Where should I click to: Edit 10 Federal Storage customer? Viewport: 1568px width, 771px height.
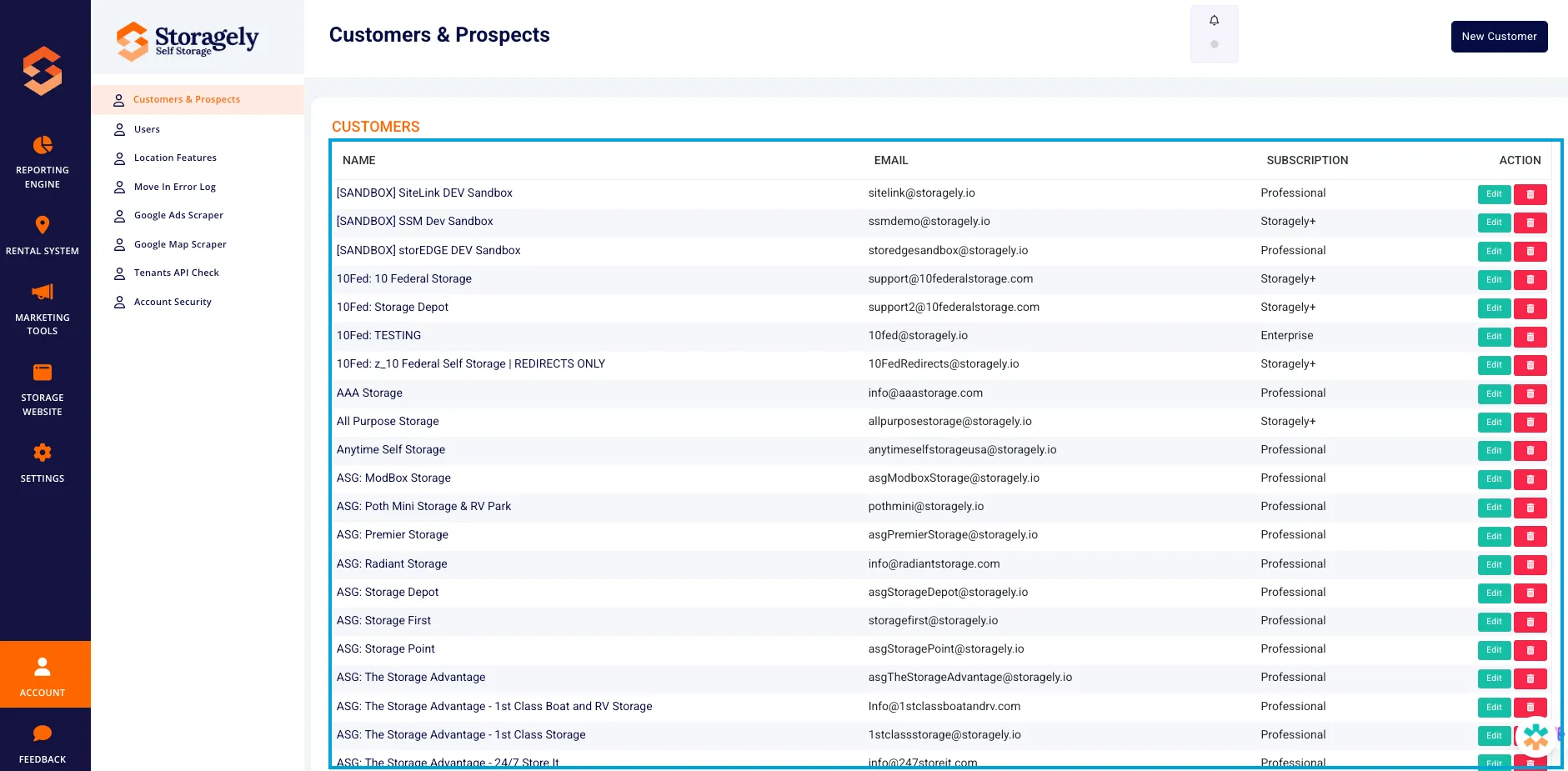click(1494, 279)
